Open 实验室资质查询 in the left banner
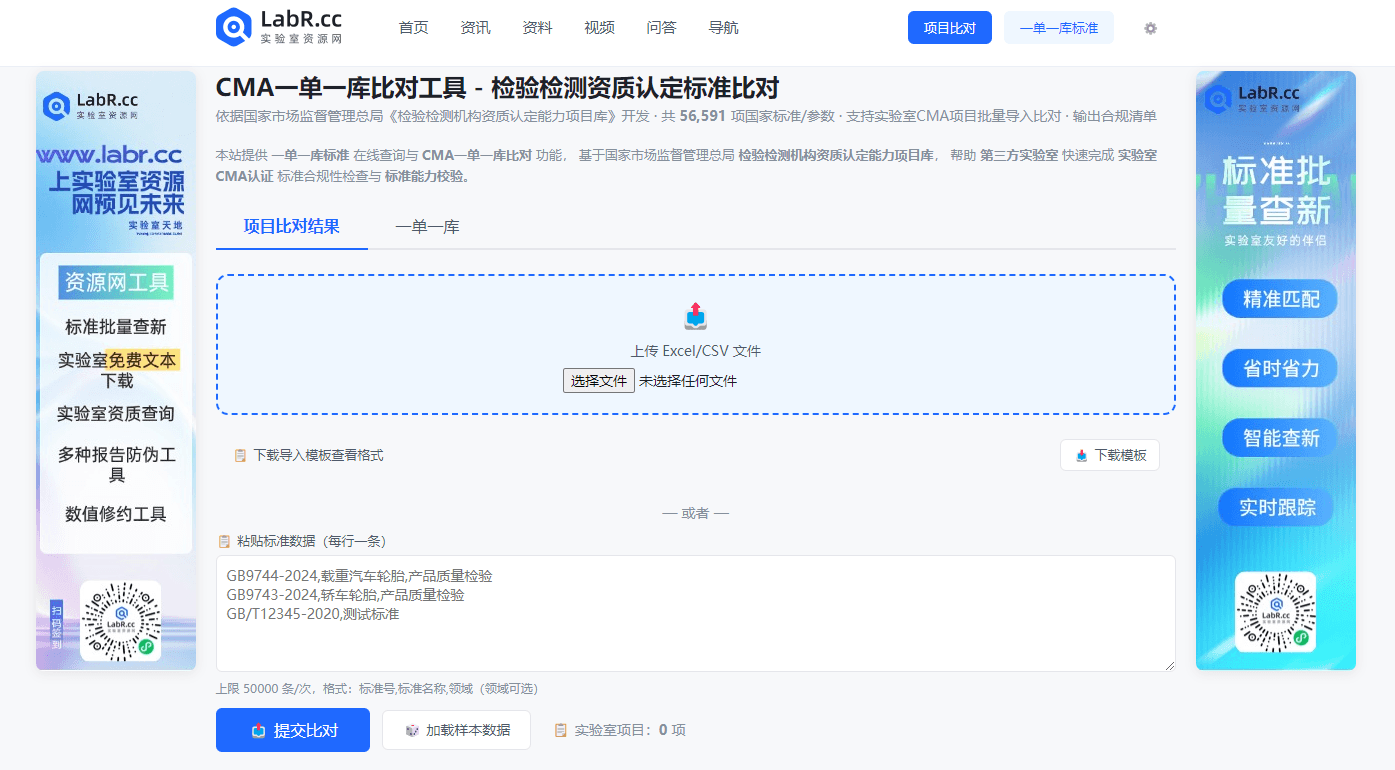 point(116,414)
